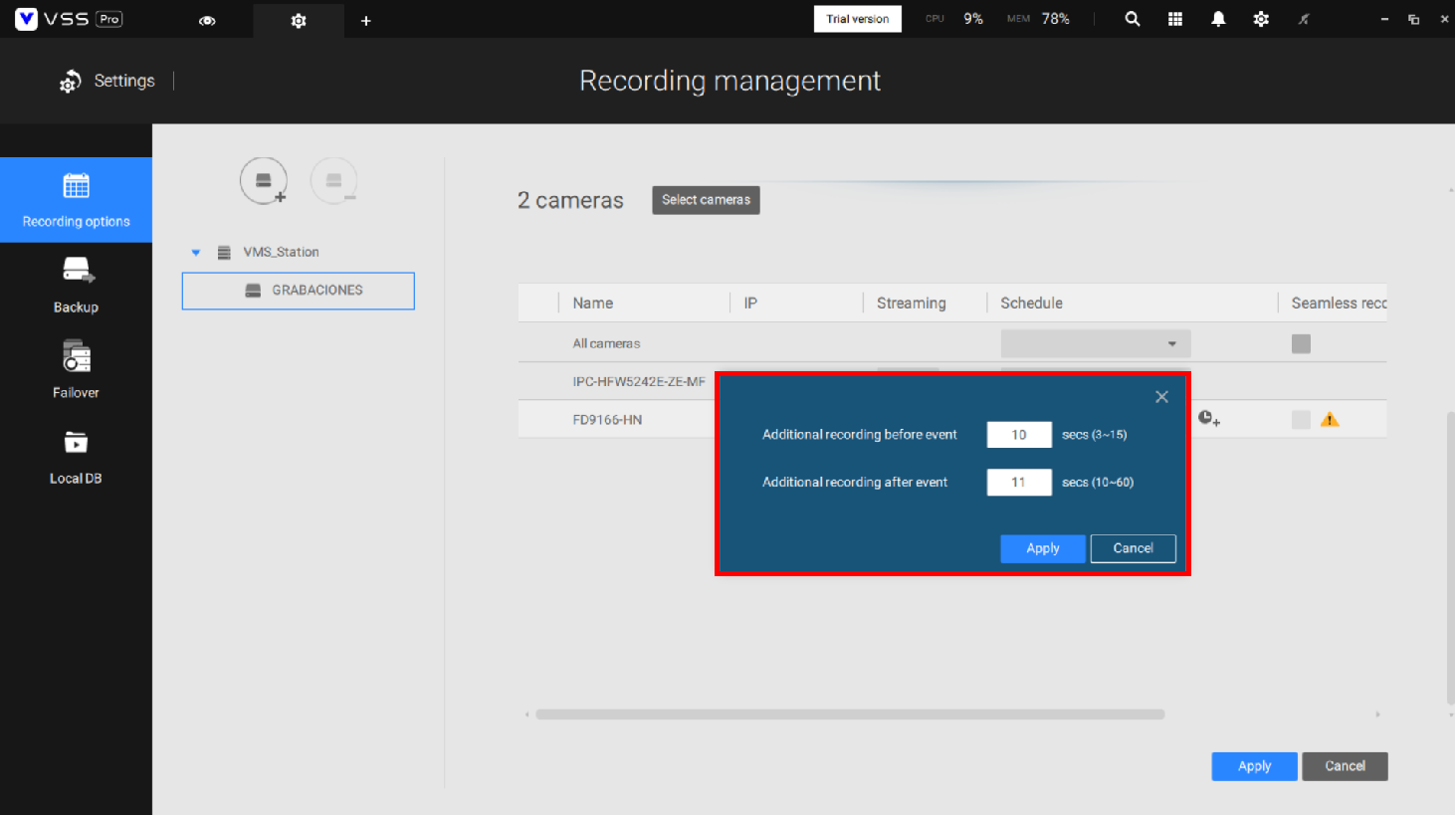The height and width of the screenshot is (815, 1456).
Task: Open the applications grid icon
Action: point(1175,19)
